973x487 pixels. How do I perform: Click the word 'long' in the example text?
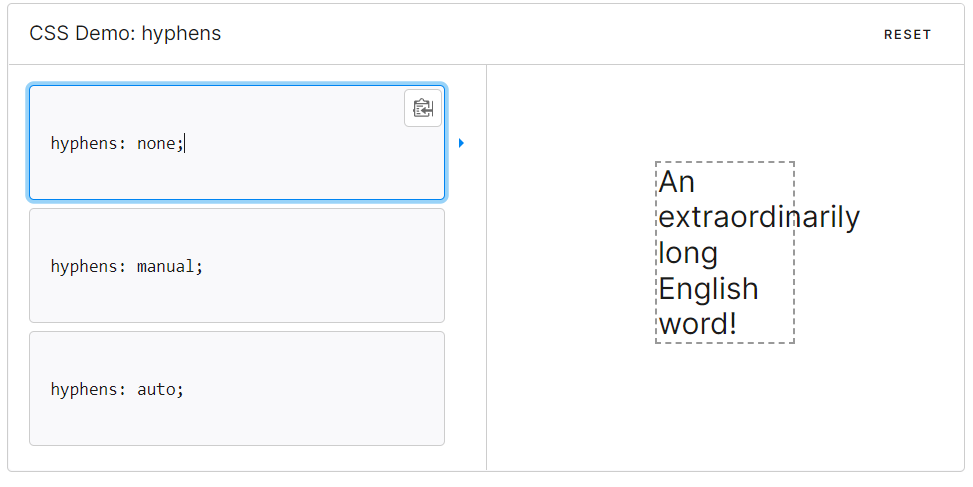[688, 253]
